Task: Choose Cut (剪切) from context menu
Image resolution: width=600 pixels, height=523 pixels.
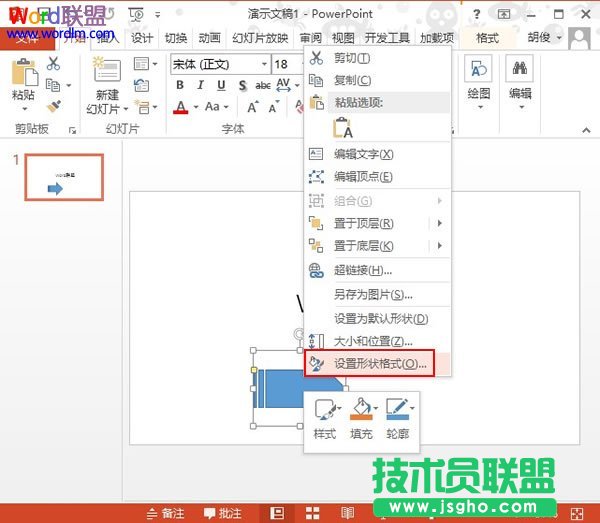Action: point(377,58)
